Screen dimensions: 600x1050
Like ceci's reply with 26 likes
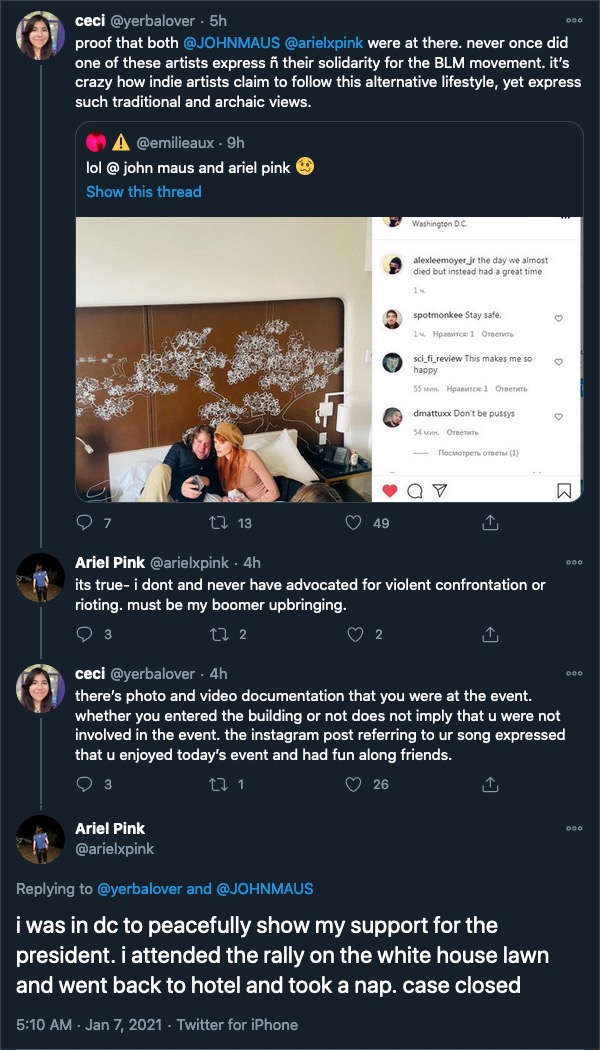[x=353, y=785]
